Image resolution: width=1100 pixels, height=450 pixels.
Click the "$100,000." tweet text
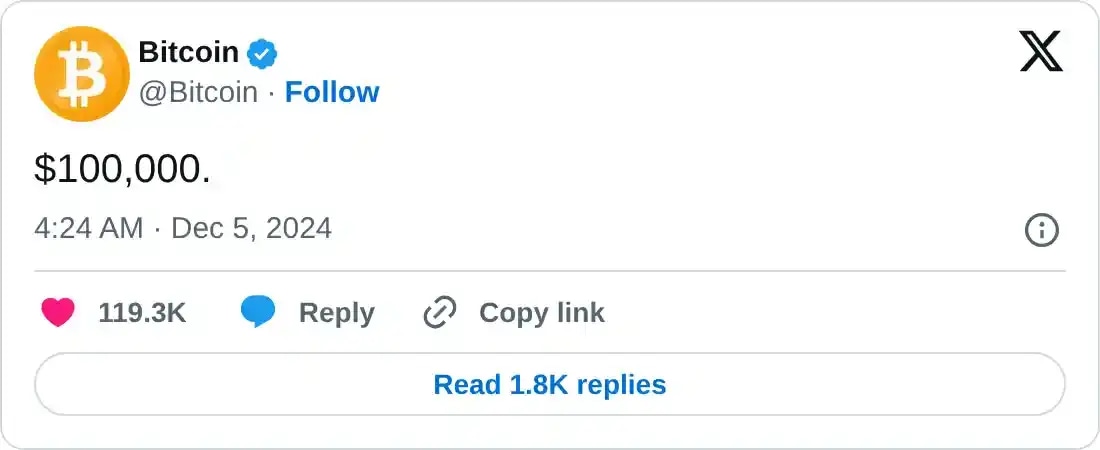(x=122, y=170)
